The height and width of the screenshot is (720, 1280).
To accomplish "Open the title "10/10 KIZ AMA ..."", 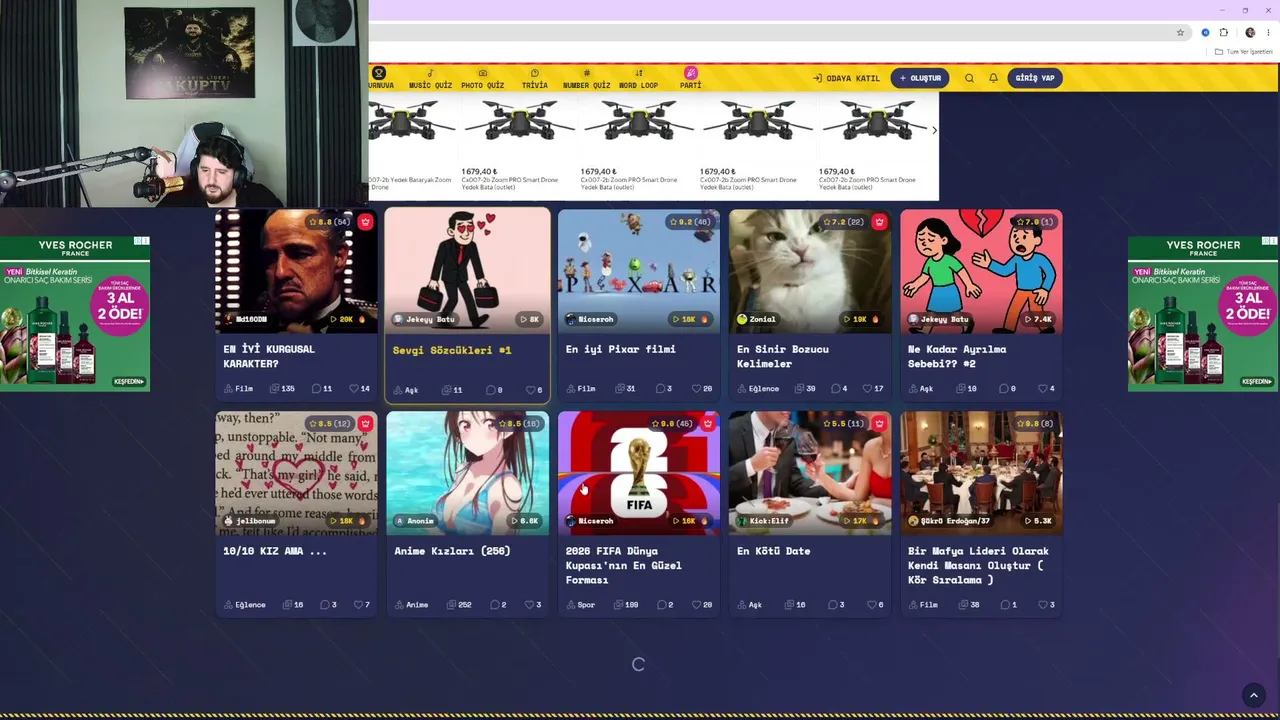I will click(x=275, y=551).
